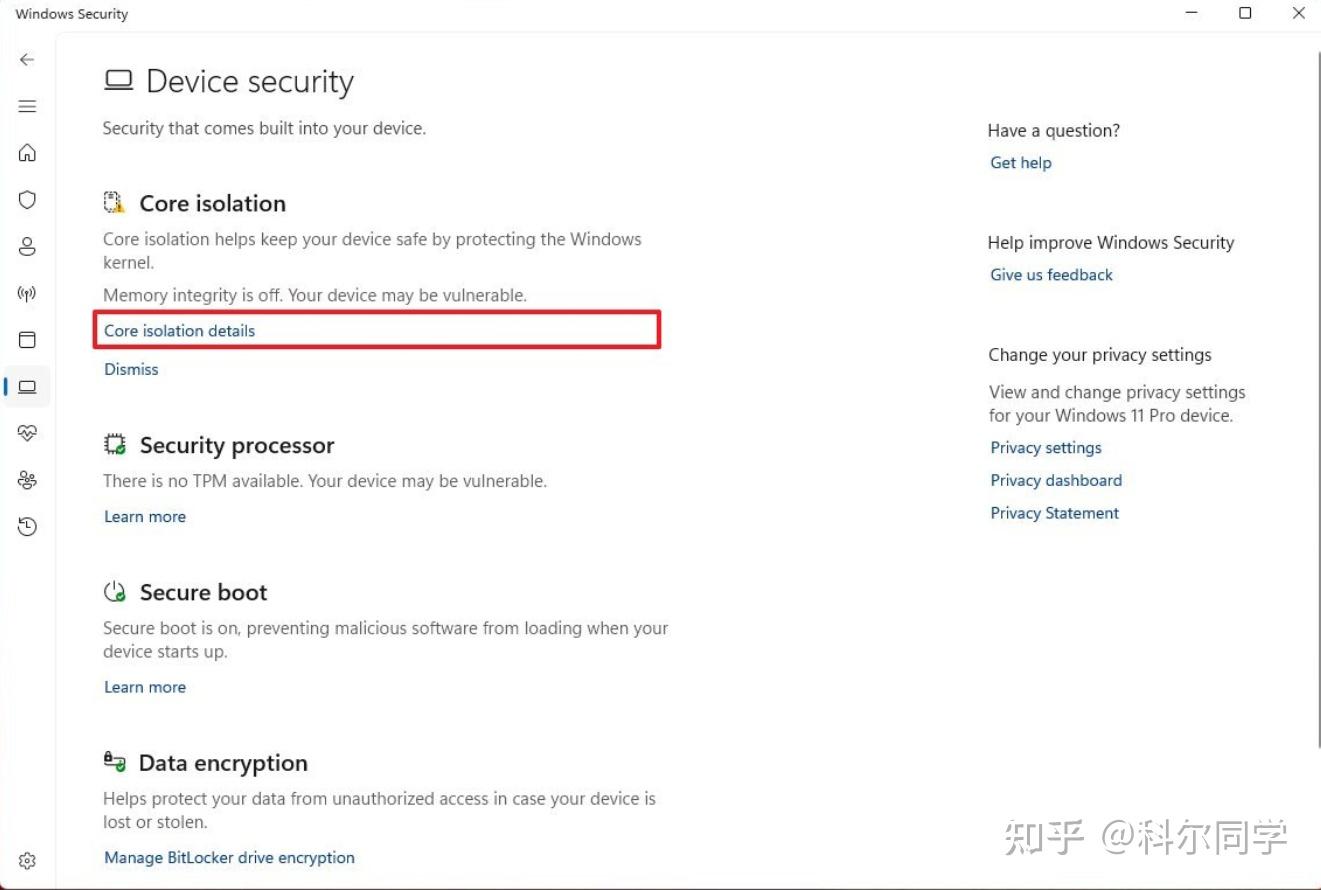Open the Privacy dashboard
This screenshot has width=1321, height=890.
(1055, 480)
